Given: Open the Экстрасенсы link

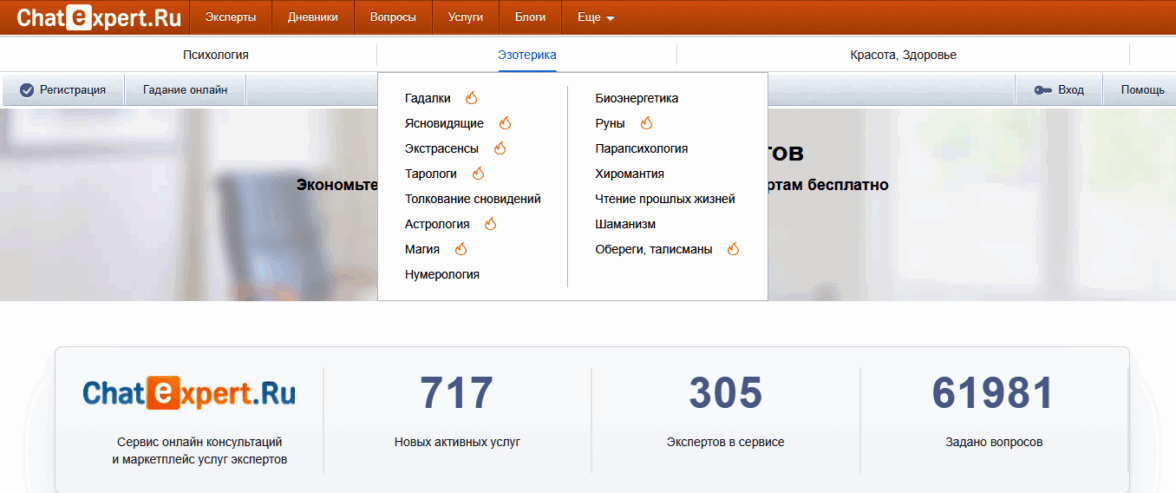Looking at the screenshot, I should point(442,149).
